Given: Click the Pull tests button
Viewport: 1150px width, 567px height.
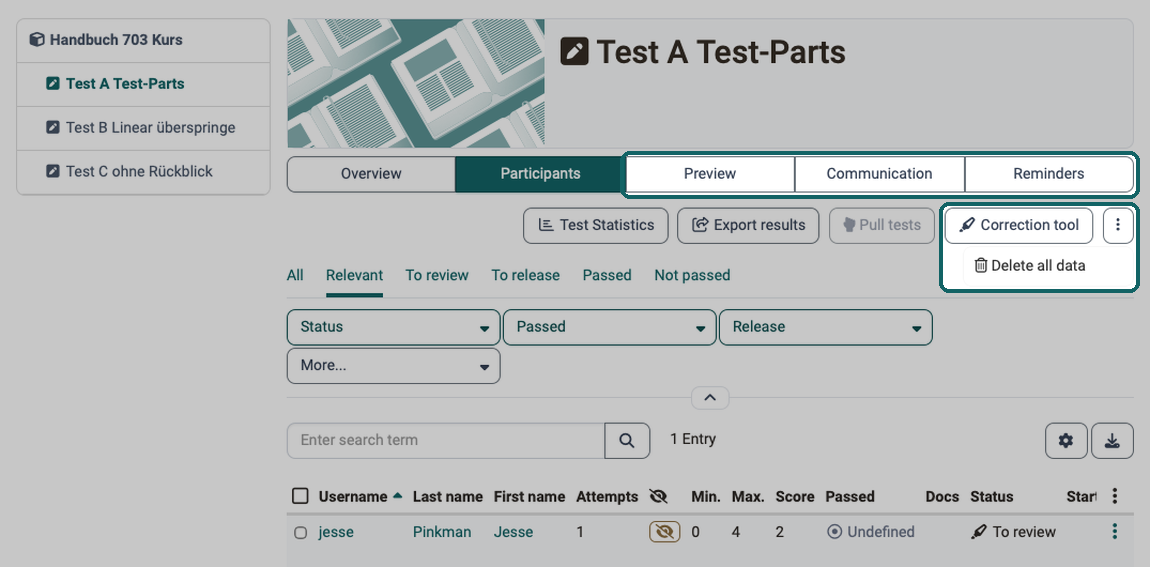Looking at the screenshot, I should click(882, 225).
